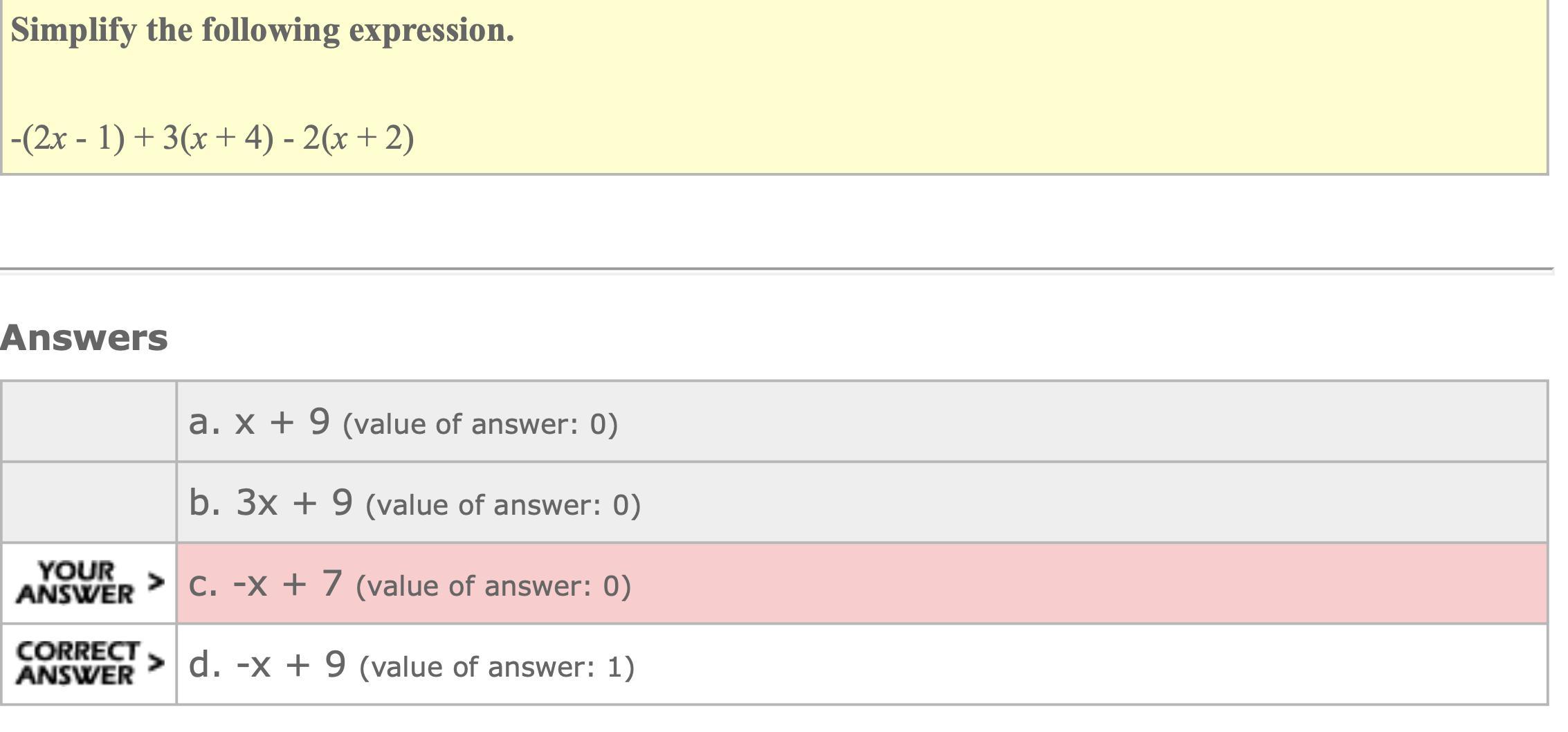Select answer d, -x + 9
This screenshot has width=1568, height=732.
[x=289, y=664]
